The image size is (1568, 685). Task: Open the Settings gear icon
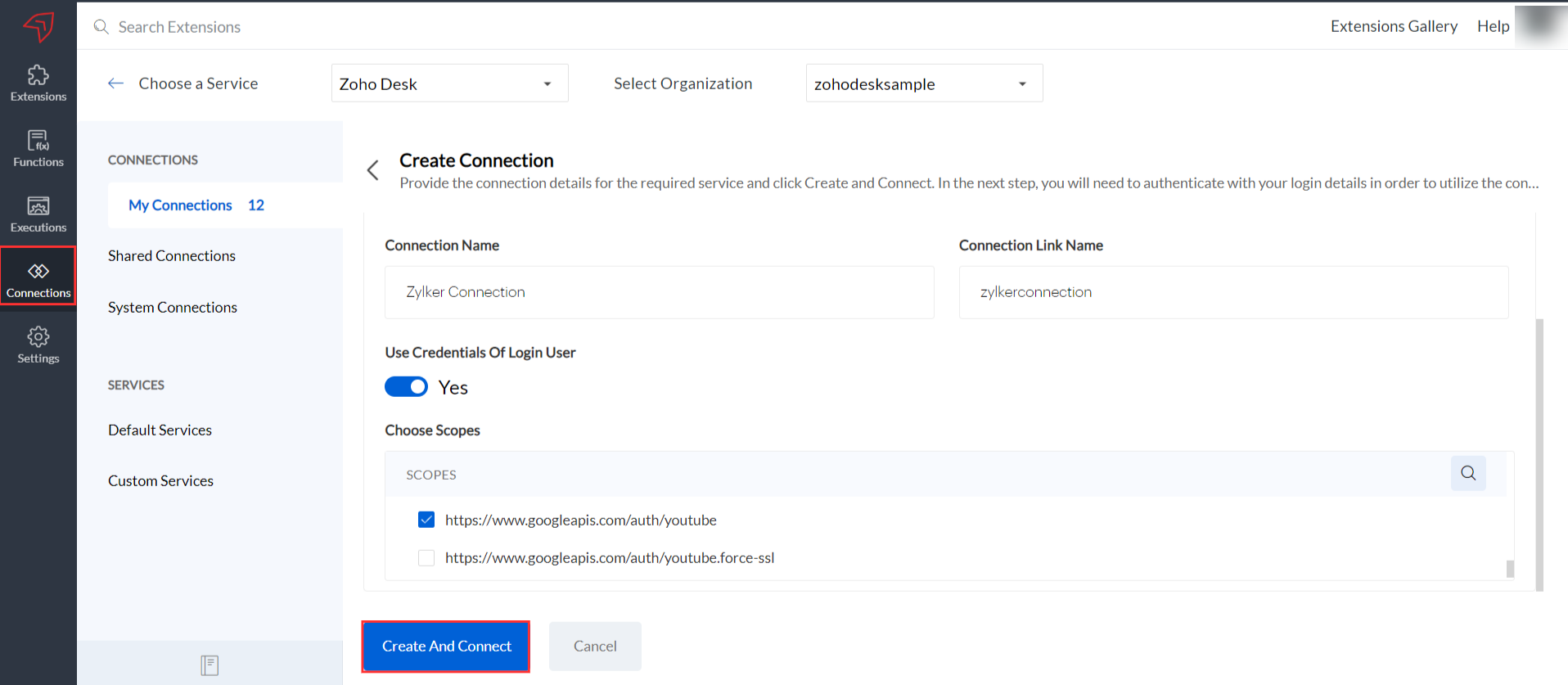click(x=38, y=345)
